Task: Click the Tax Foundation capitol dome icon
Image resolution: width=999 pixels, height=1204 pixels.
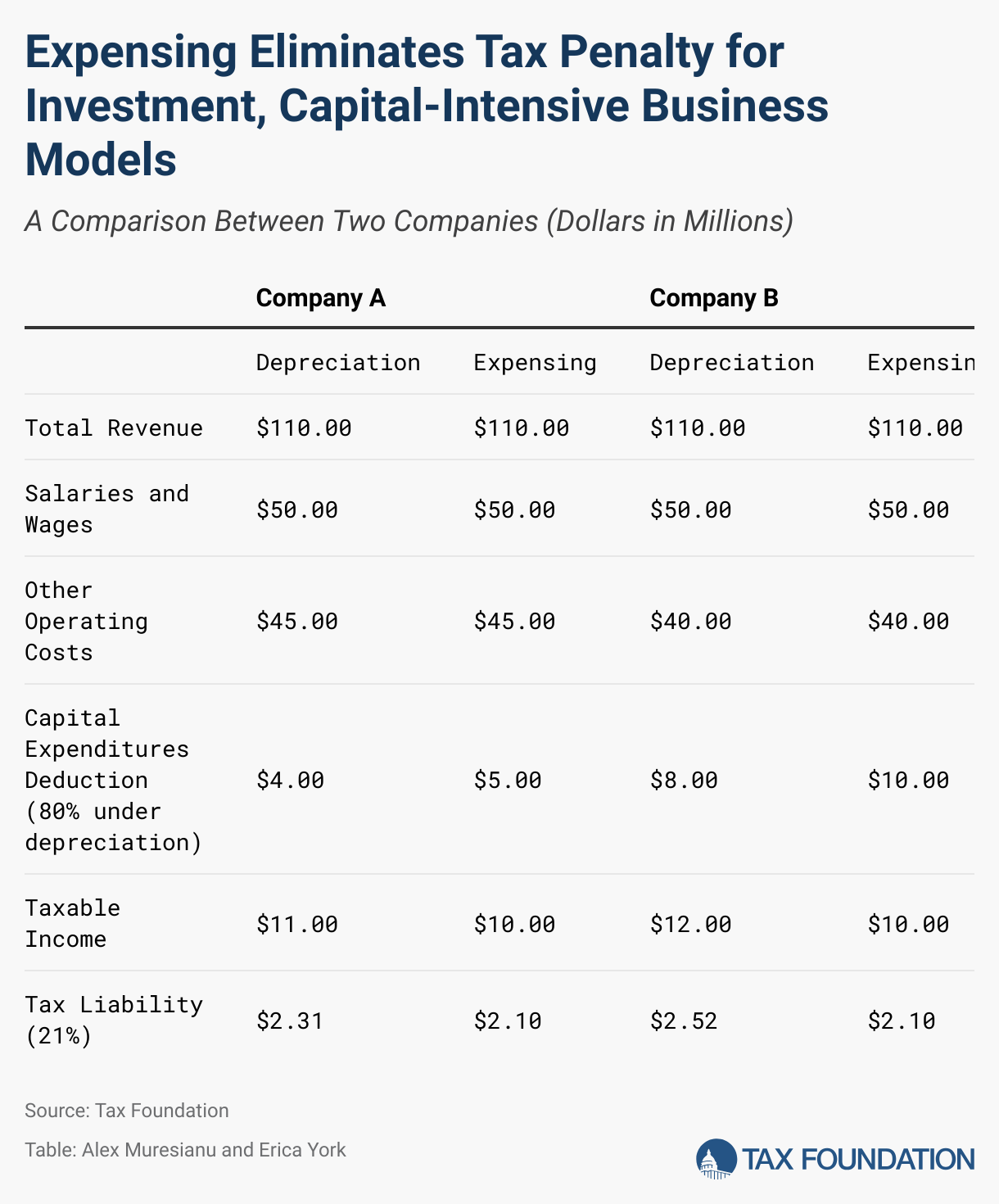Action: click(716, 1159)
